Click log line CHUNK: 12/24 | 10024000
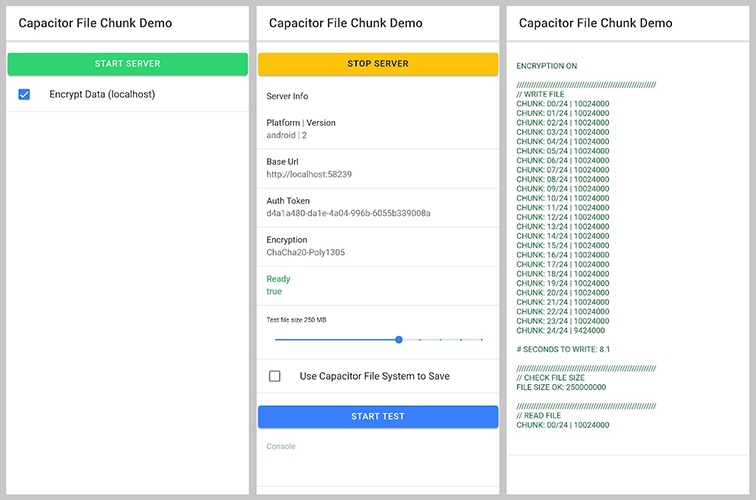 point(563,217)
